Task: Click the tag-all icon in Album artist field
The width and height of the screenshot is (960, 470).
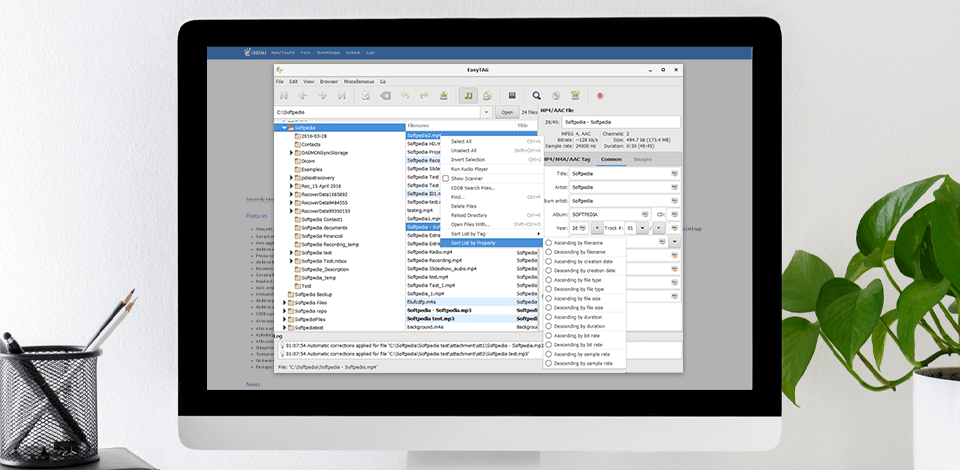Action: [x=674, y=201]
